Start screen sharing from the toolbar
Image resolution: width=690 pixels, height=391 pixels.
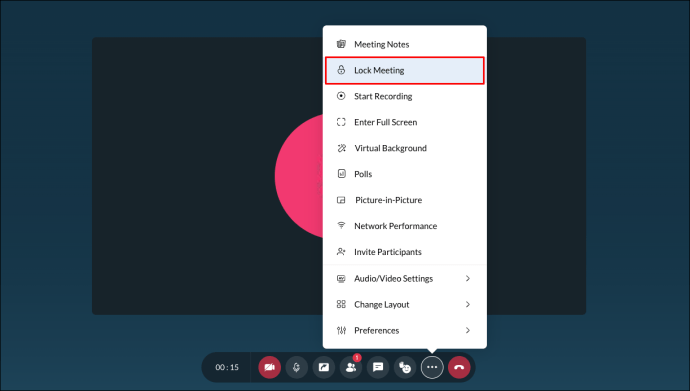point(323,367)
